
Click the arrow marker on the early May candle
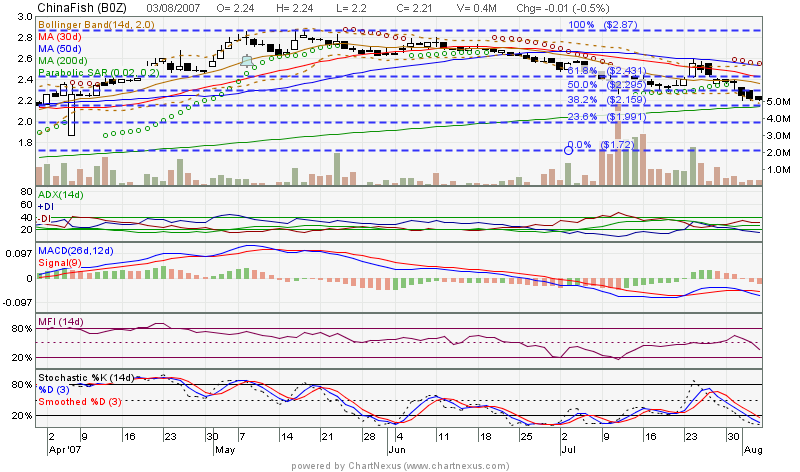(246, 60)
